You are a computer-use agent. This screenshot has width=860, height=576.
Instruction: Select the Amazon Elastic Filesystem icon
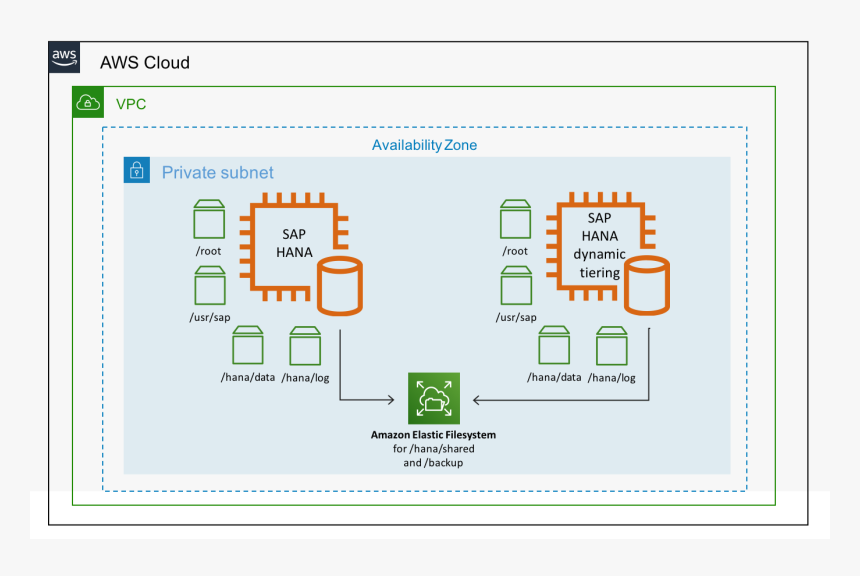[x=434, y=398]
